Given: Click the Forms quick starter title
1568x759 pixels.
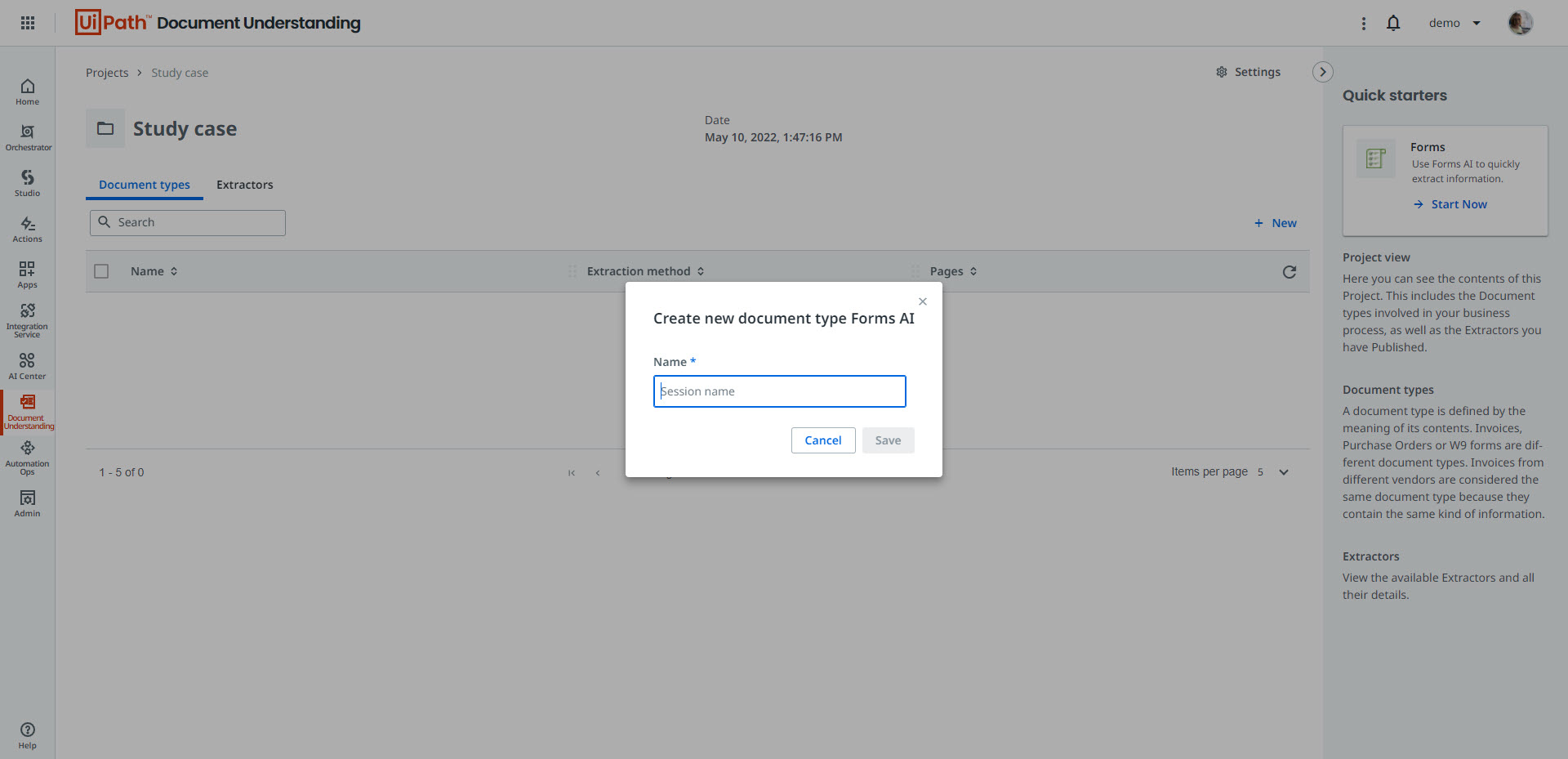Looking at the screenshot, I should (x=1428, y=147).
